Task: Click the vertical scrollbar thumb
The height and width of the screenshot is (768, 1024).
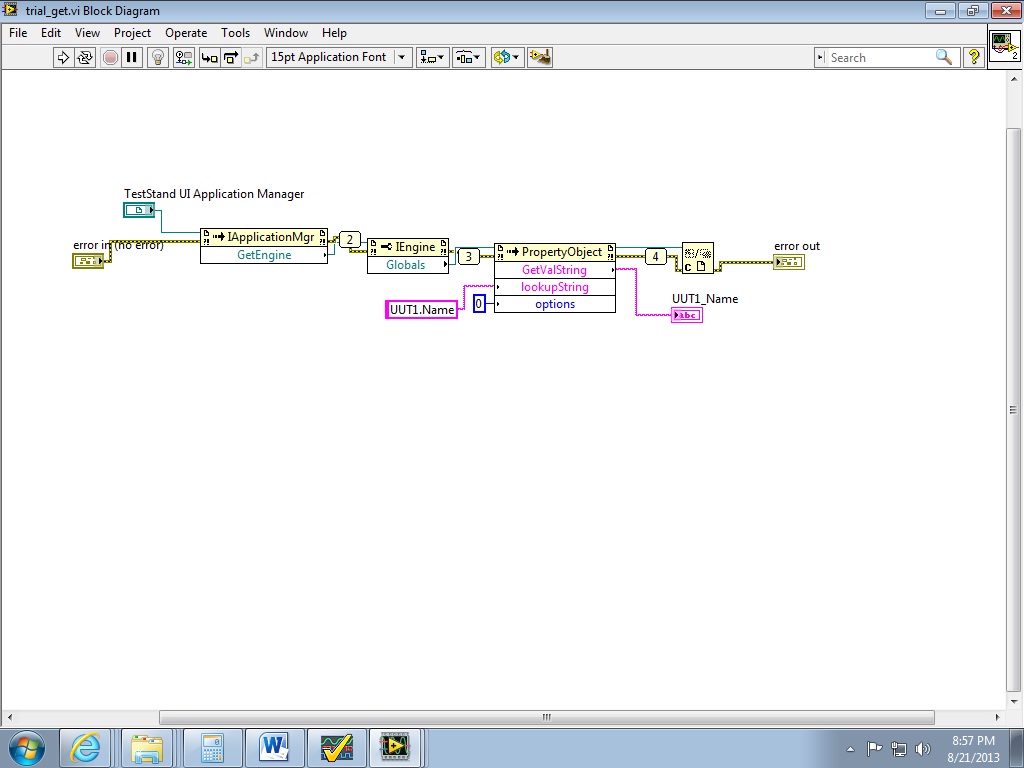Action: pos(1013,409)
